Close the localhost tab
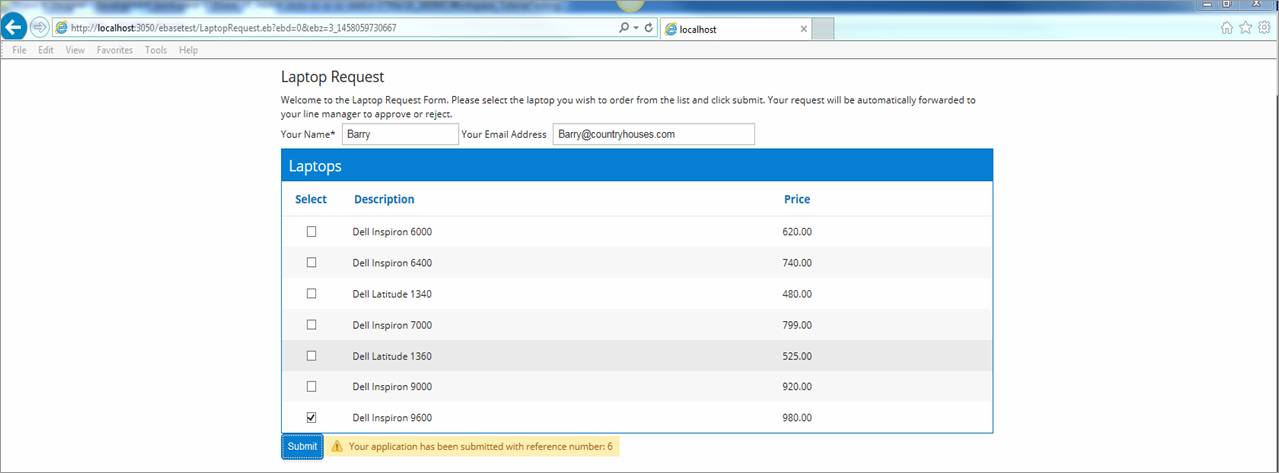This screenshot has width=1279, height=473. (803, 29)
